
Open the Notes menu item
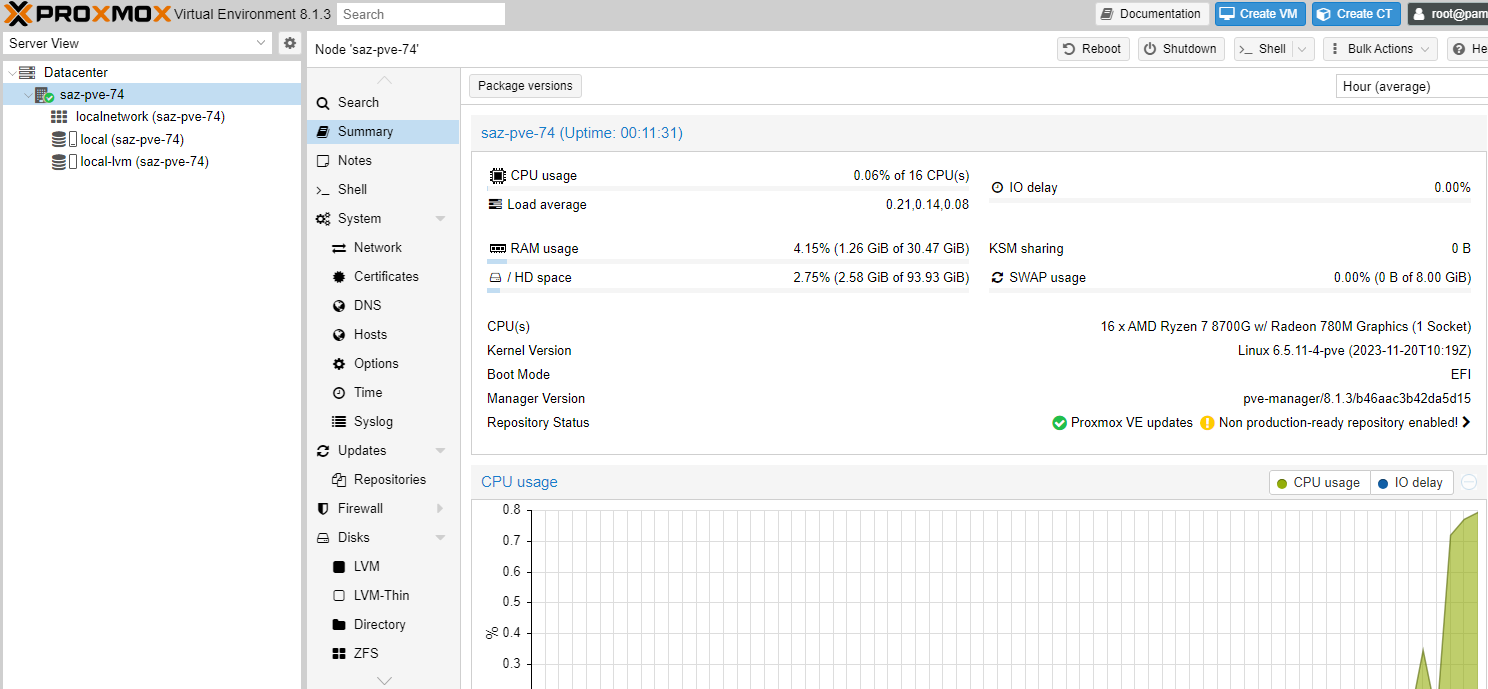coord(383,160)
